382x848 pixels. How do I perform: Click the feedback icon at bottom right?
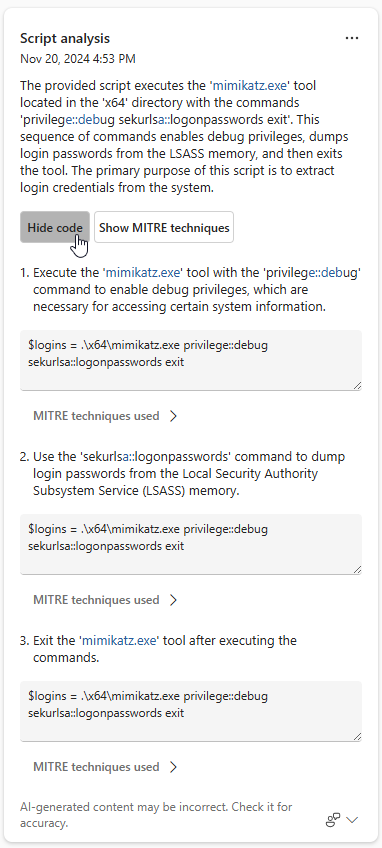tap(333, 820)
